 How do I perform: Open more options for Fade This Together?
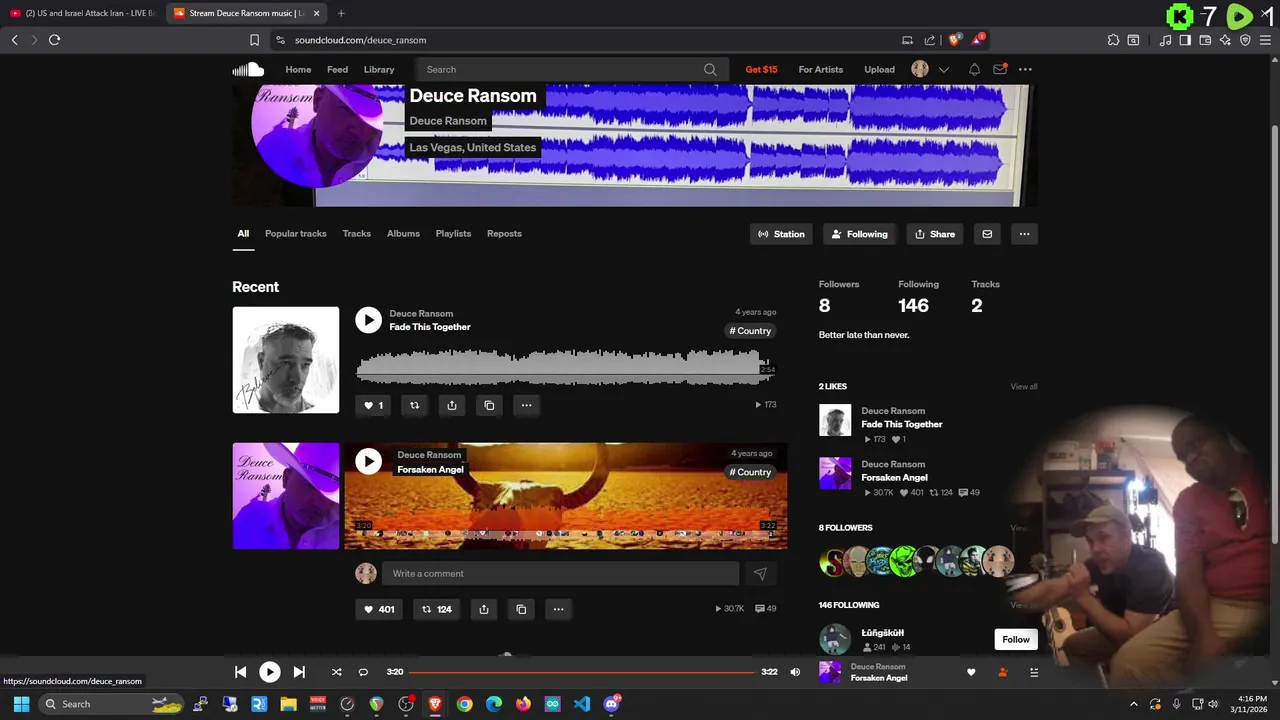pos(526,405)
